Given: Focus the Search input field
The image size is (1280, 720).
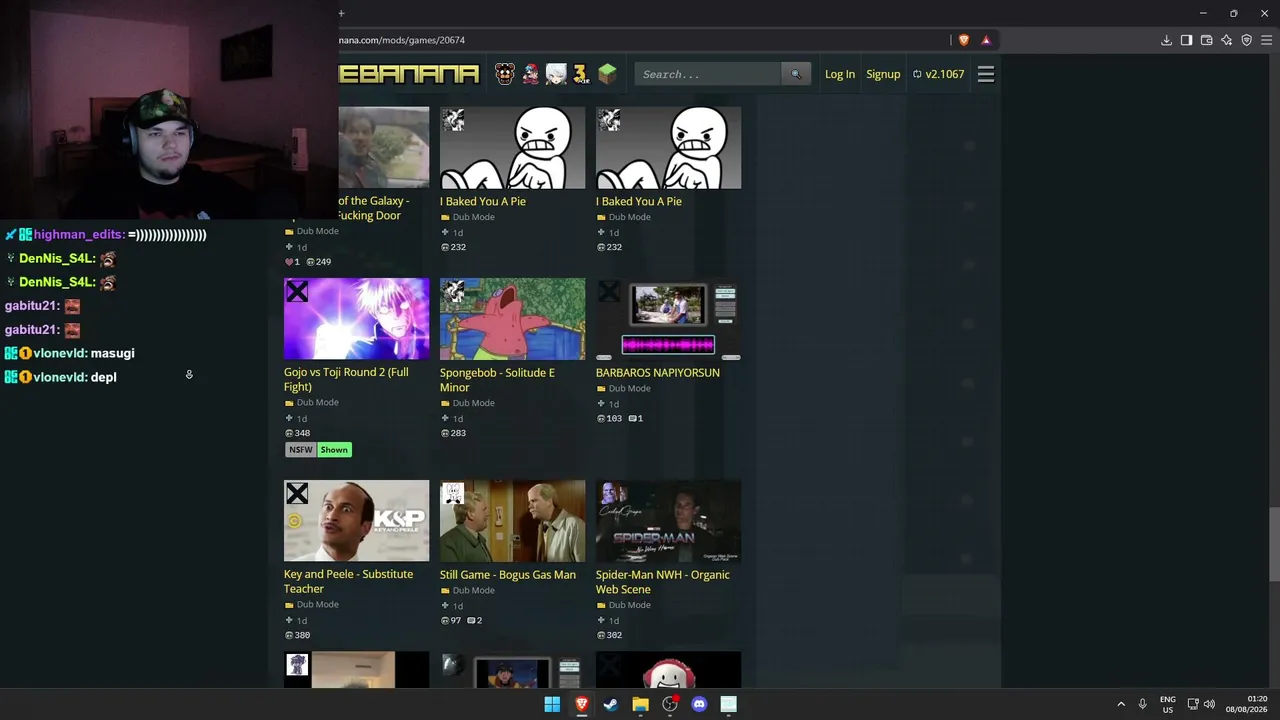Looking at the screenshot, I should 708,74.
